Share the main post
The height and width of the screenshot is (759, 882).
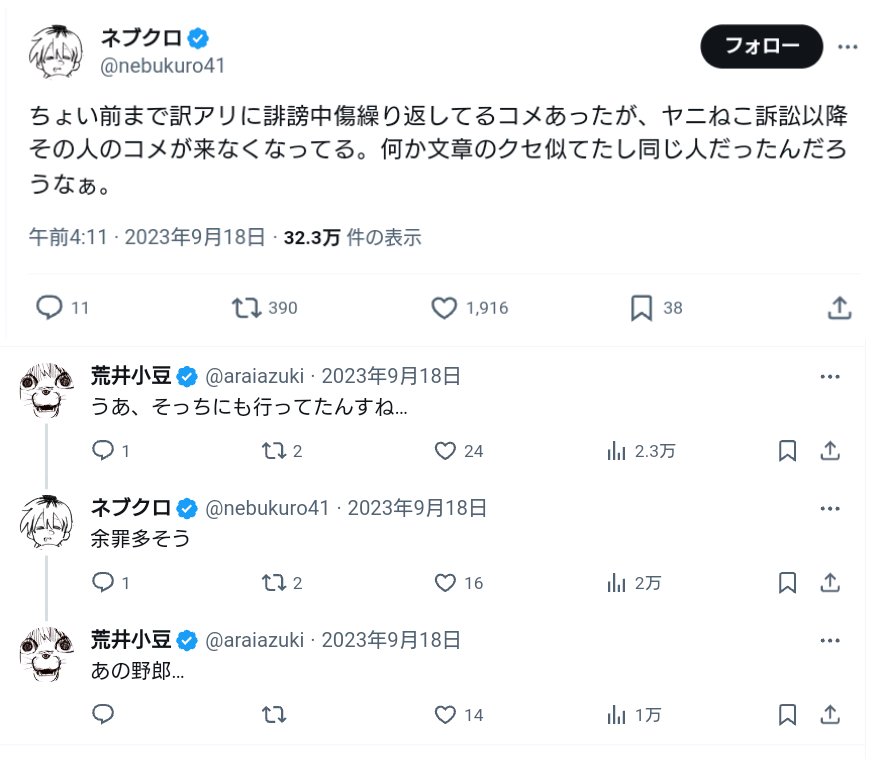tap(840, 308)
